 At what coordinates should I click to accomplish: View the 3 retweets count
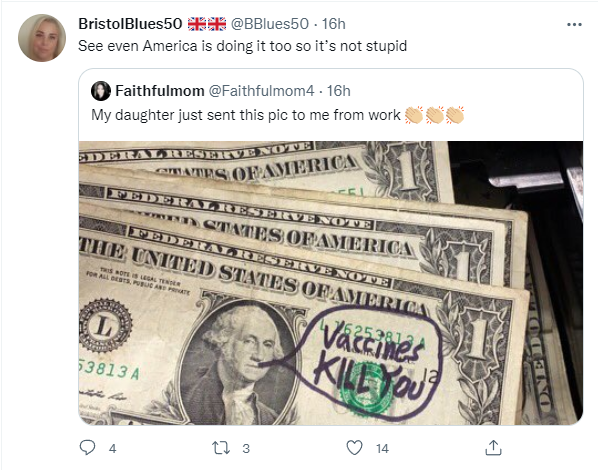point(246,449)
